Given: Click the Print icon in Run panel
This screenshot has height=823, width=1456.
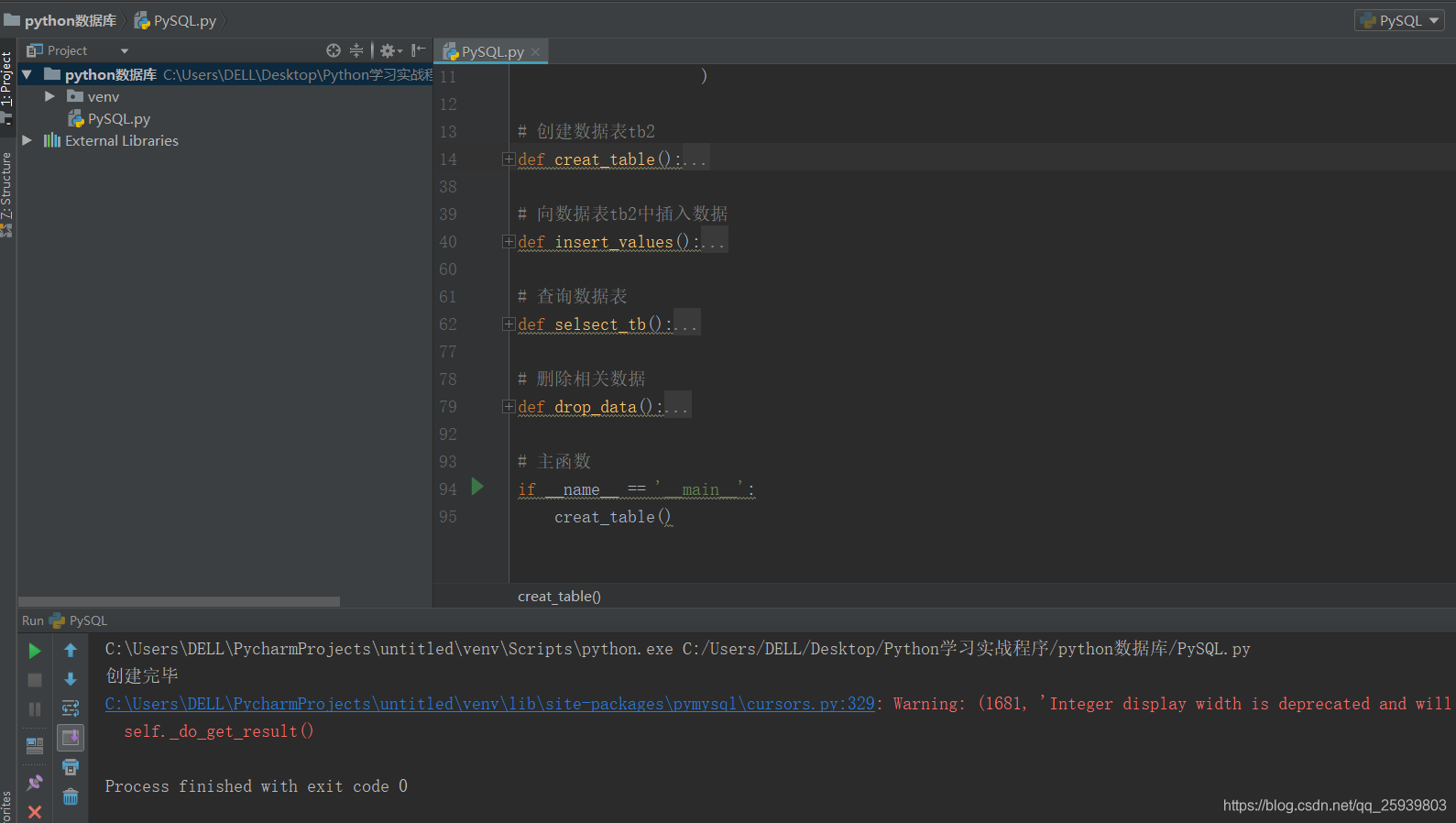Looking at the screenshot, I should [x=71, y=767].
